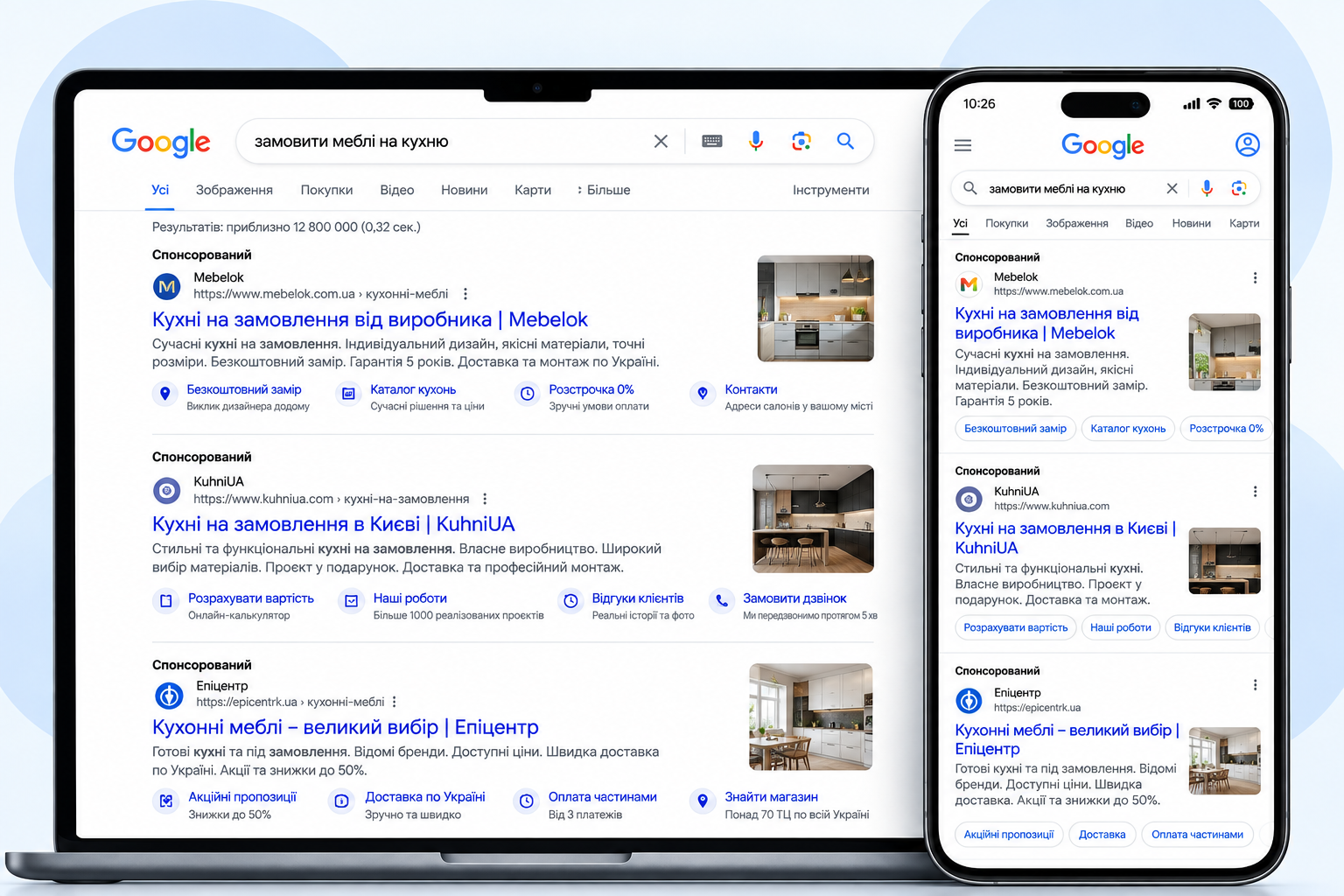Switch to the Відео tab on laptop

pos(397,190)
